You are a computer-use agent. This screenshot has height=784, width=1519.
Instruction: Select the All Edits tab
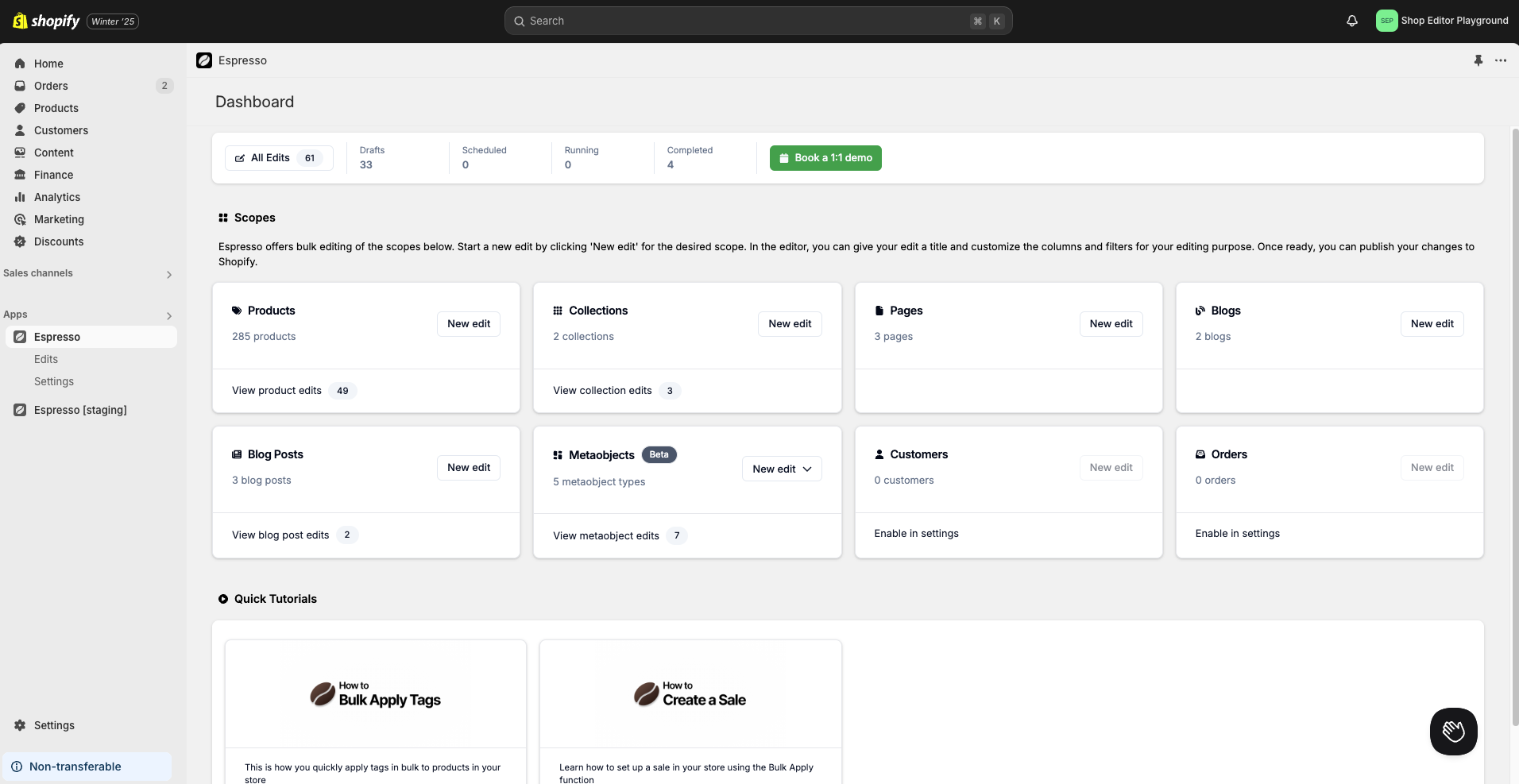coord(279,158)
